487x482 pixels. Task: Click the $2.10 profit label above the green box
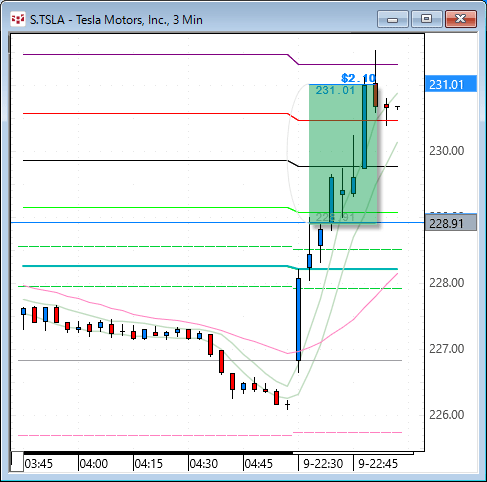(358, 78)
